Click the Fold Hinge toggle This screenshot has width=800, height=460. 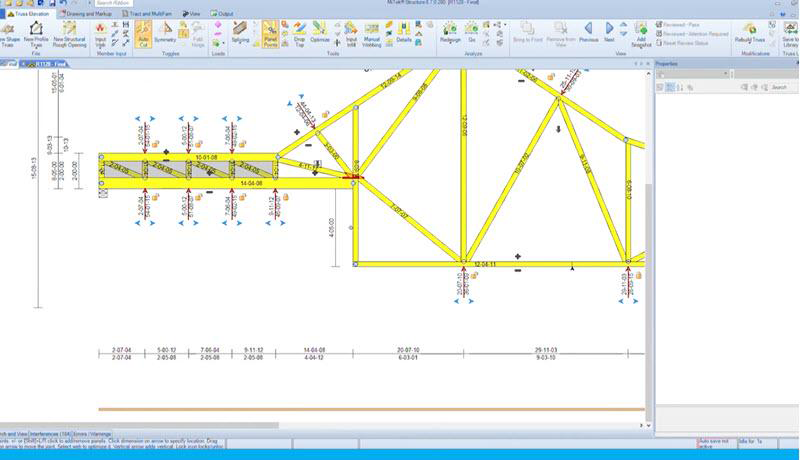click(198, 34)
